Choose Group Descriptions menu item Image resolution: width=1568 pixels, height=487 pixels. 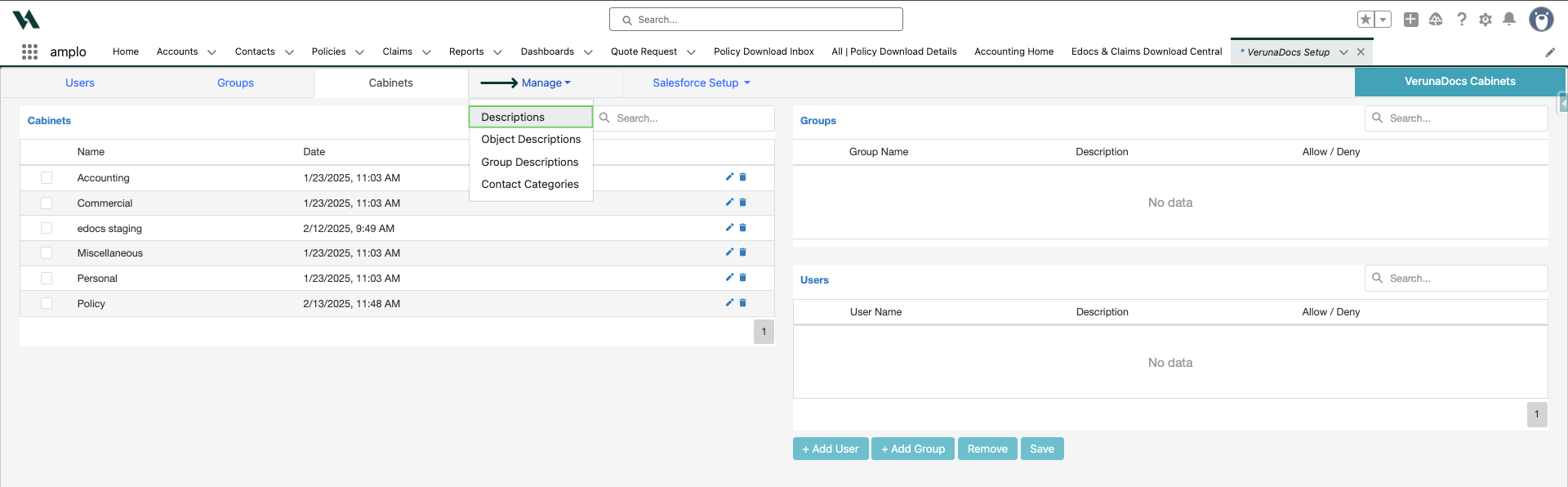click(531, 162)
